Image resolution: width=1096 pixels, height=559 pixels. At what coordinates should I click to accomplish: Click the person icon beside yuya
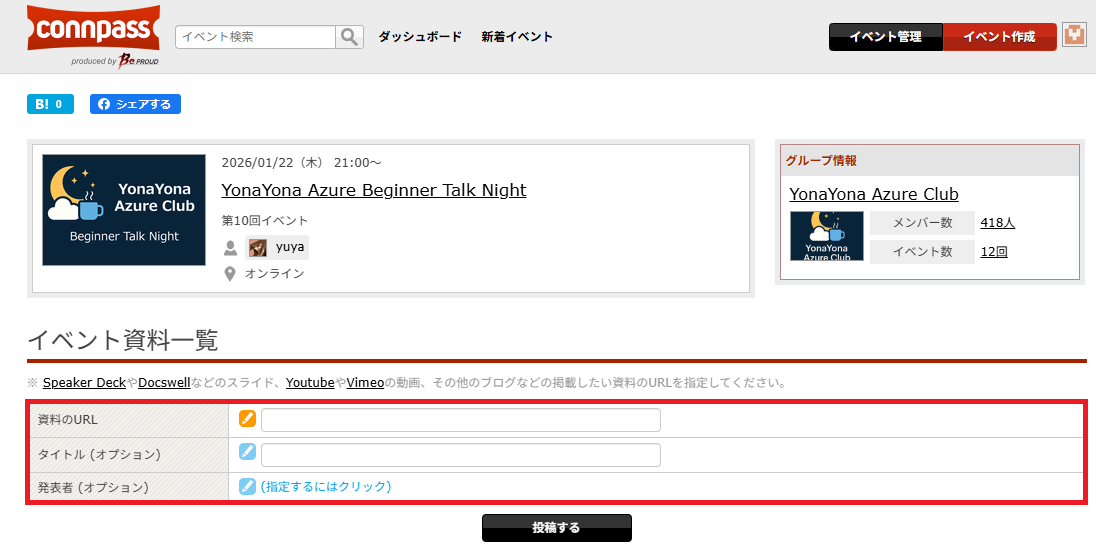230,248
